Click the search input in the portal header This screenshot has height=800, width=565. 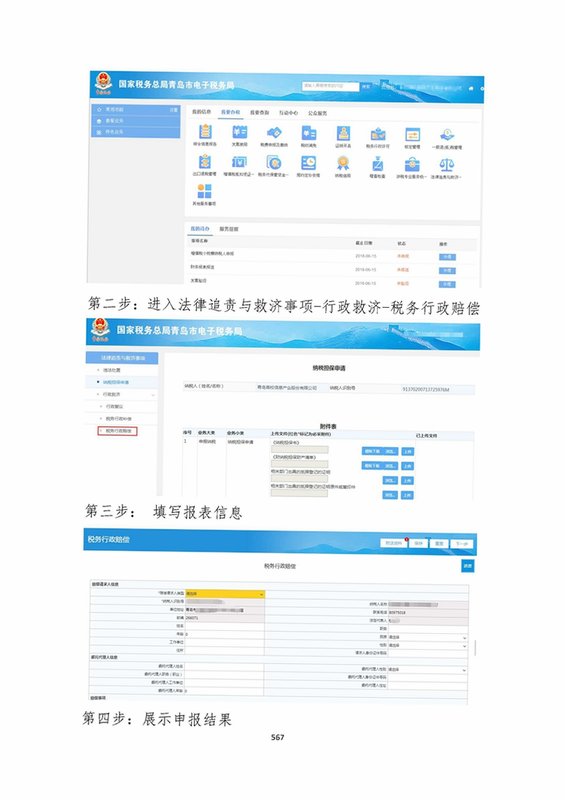point(330,86)
